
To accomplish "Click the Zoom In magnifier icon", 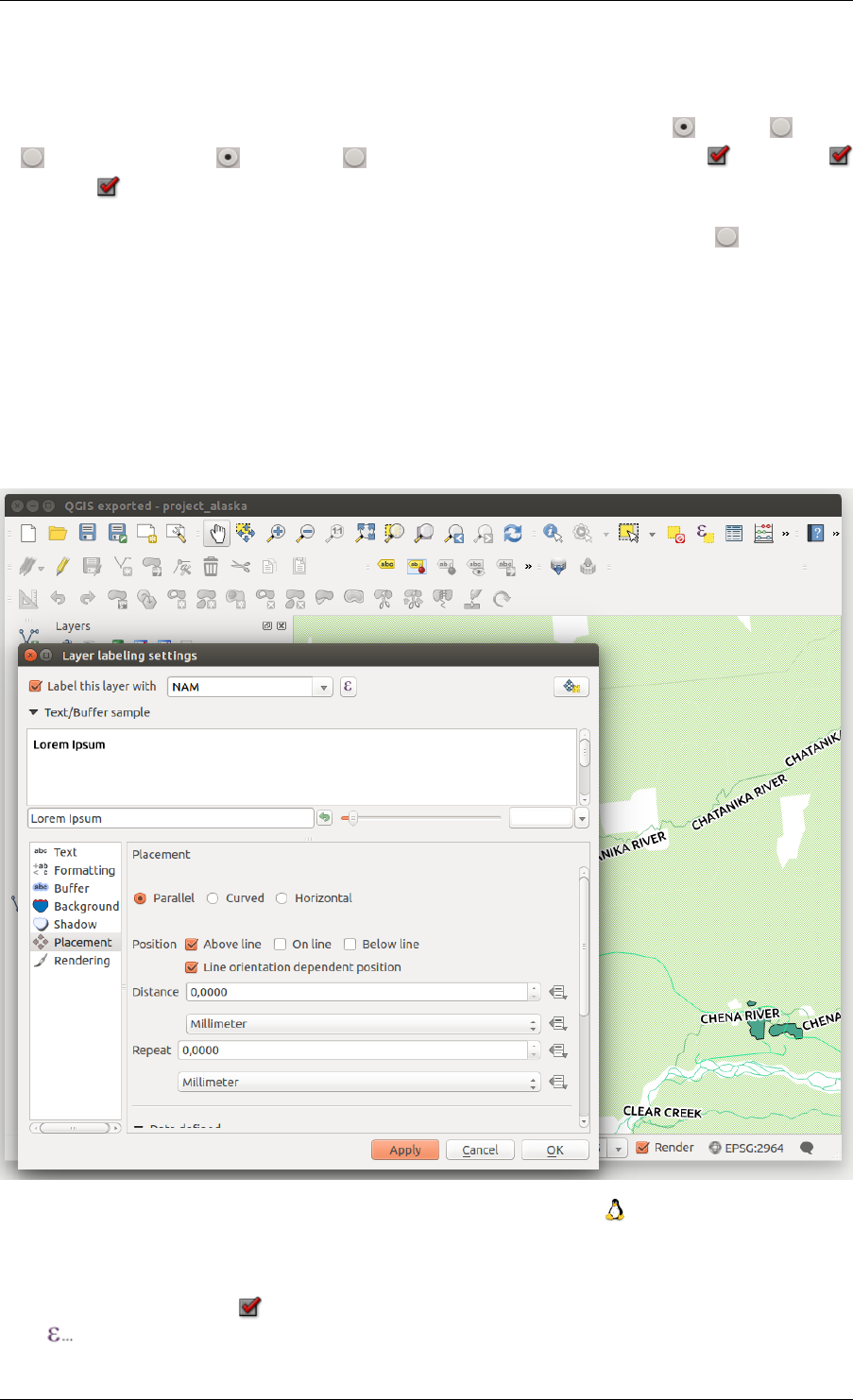I will click(x=276, y=534).
